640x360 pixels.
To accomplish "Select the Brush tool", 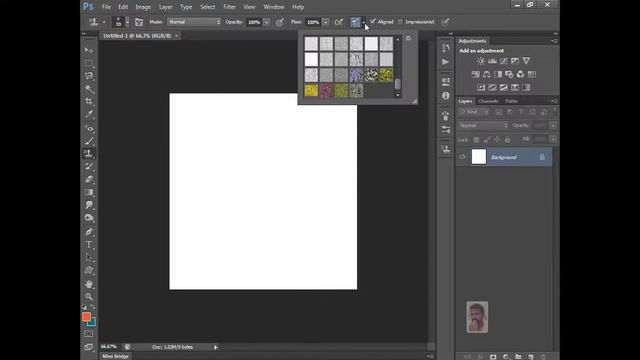I will pyautogui.click(x=89, y=141).
